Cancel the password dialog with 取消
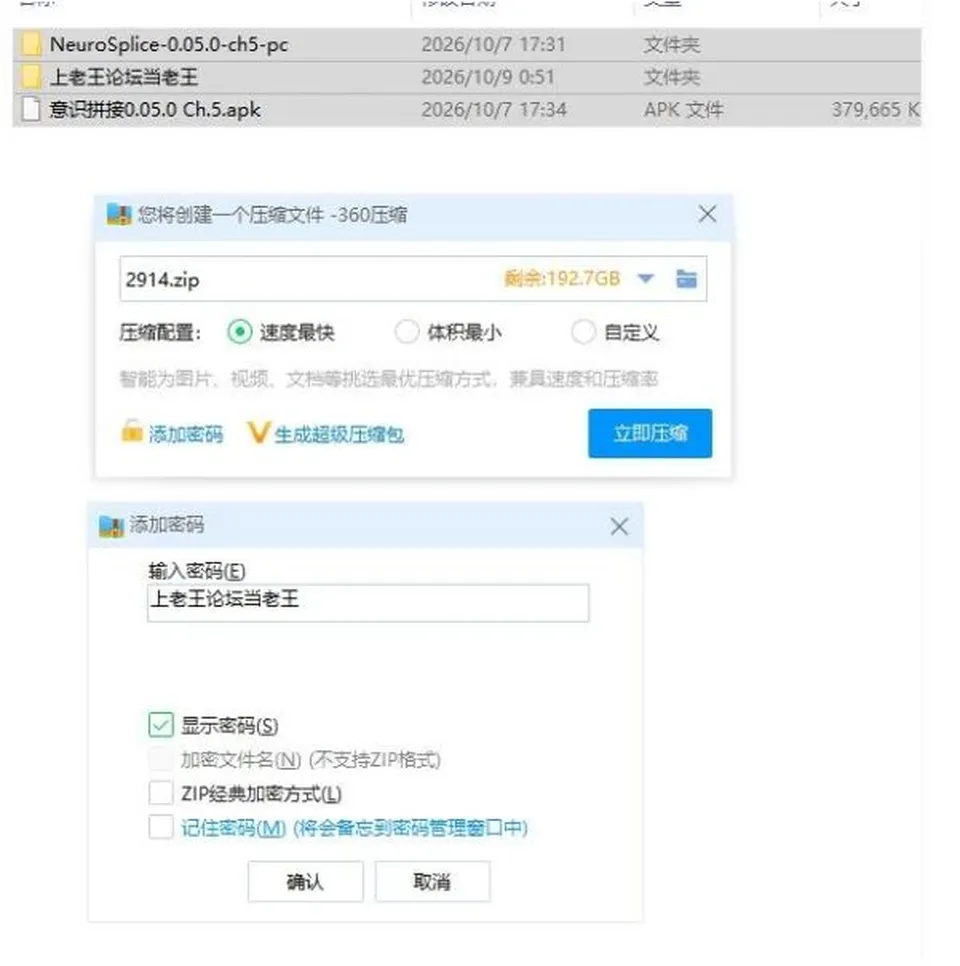The image size is (960, 966). click(433, 882)
